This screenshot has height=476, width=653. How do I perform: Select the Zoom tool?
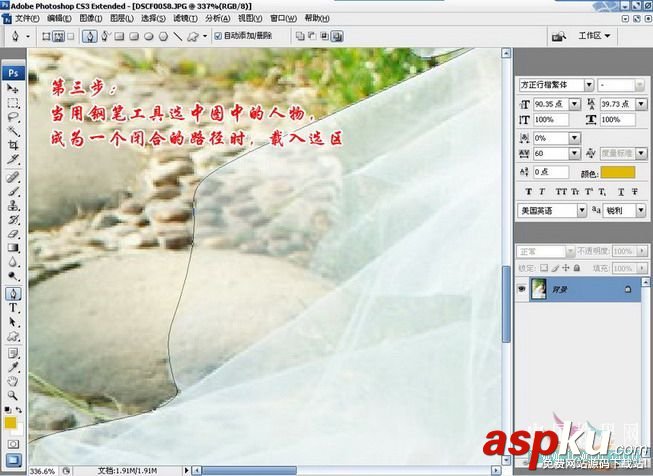13,395
